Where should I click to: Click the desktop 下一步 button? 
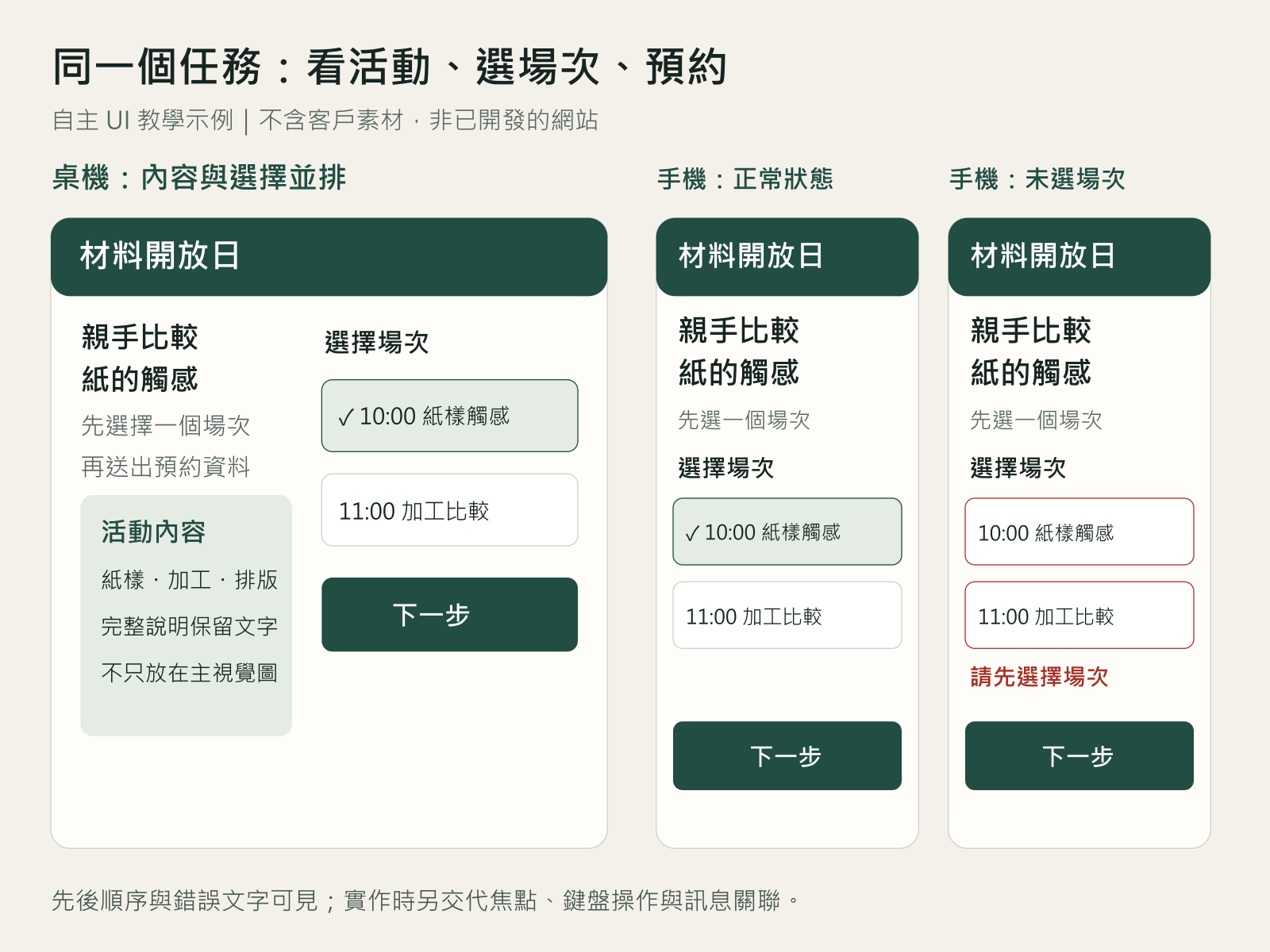449,615
